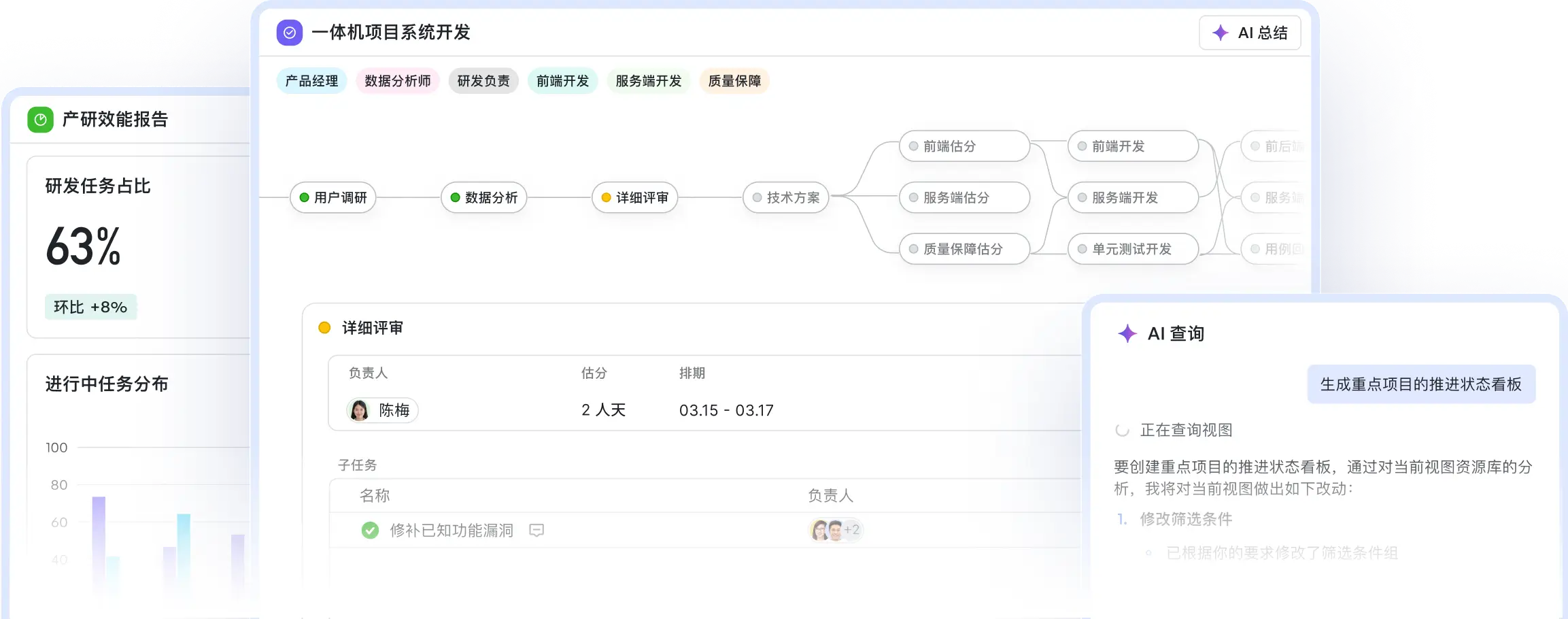Open the comment icon next to 修补已知功能漏洞
The image size is (1568, 619).
click(536, 530)
